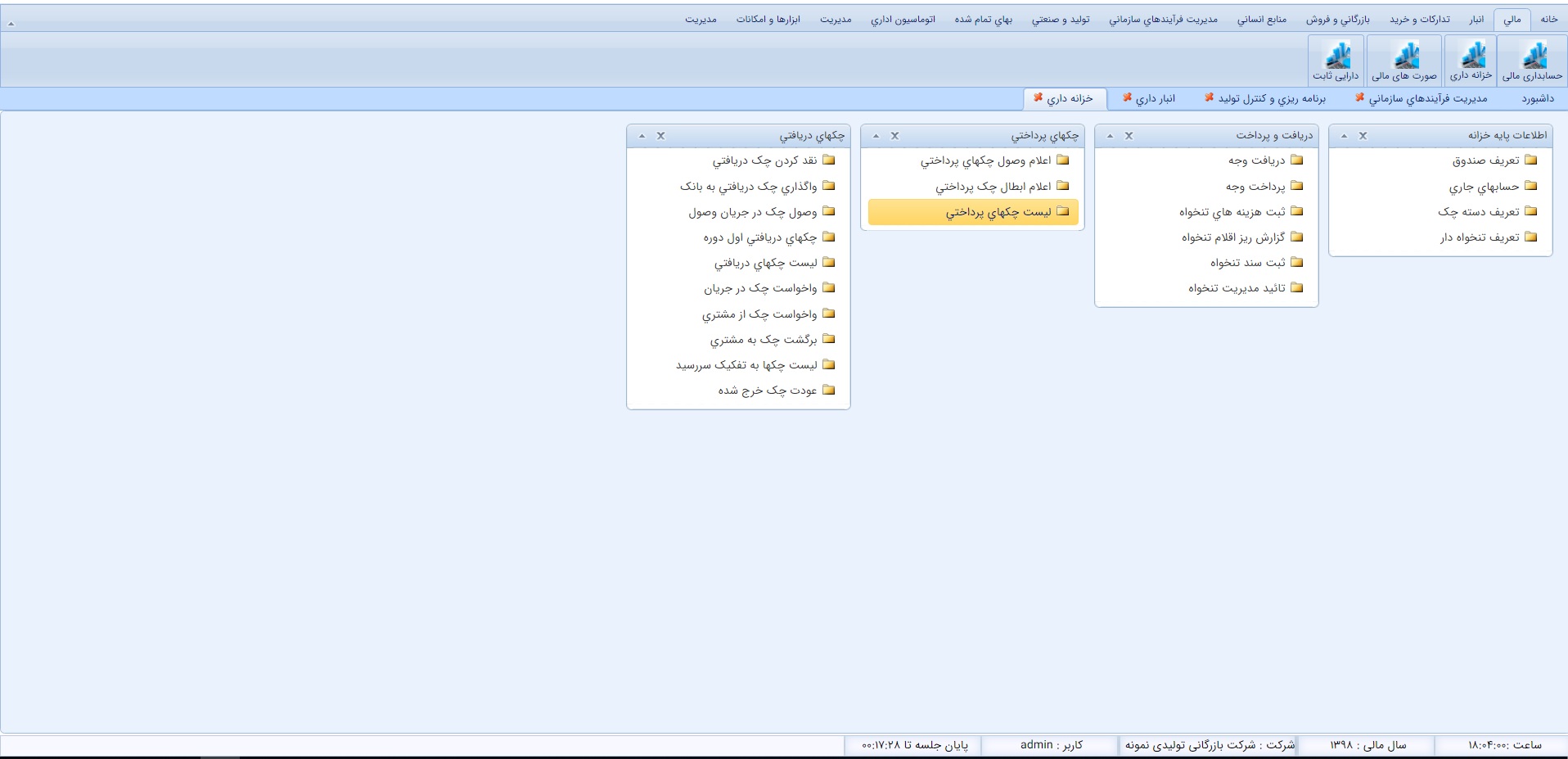The height and width of the screenshot is (759, 1568).
Task: Open بهاي تمام شده menu
Action: 984,20
